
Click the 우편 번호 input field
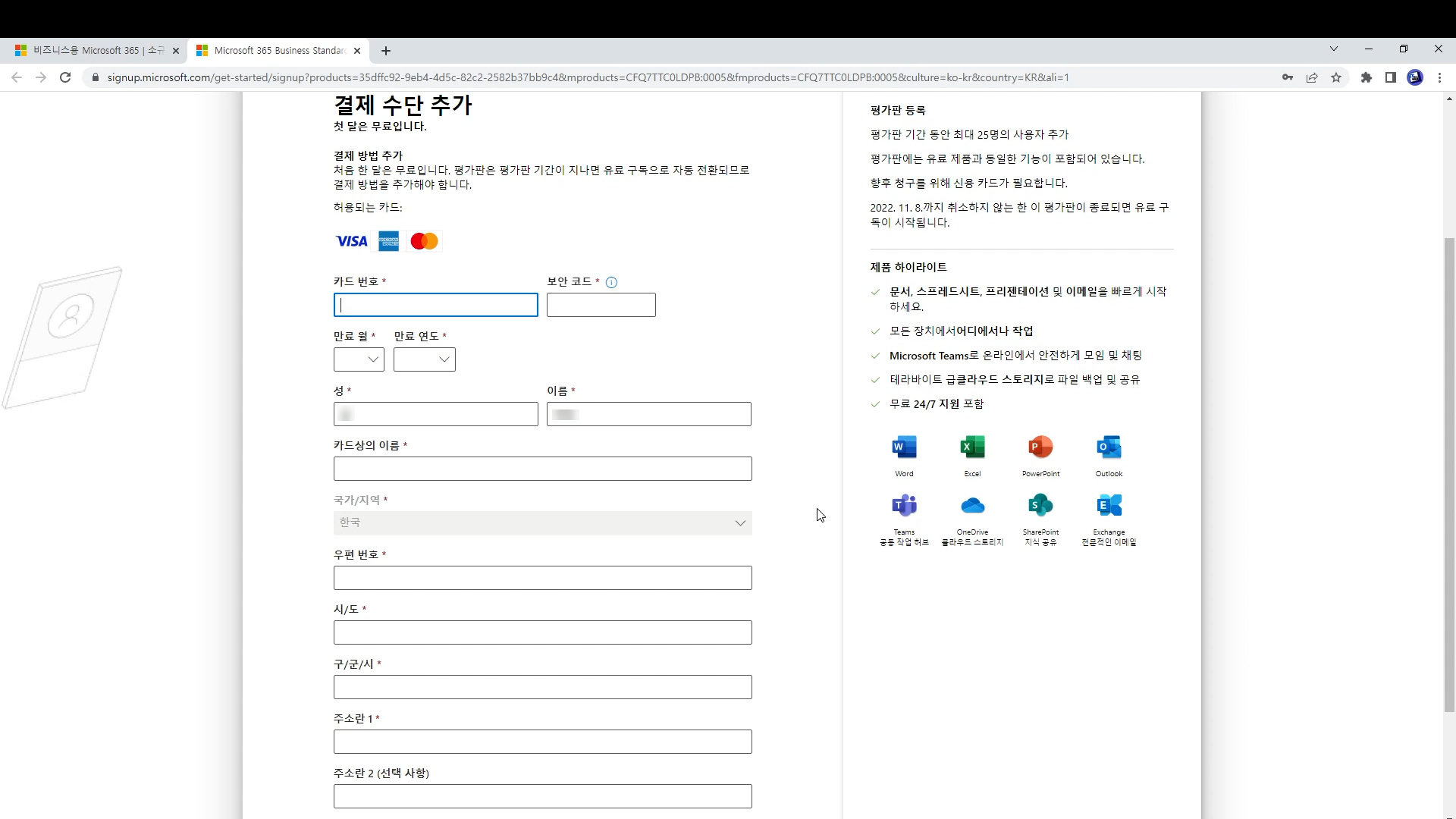(543, 578)
